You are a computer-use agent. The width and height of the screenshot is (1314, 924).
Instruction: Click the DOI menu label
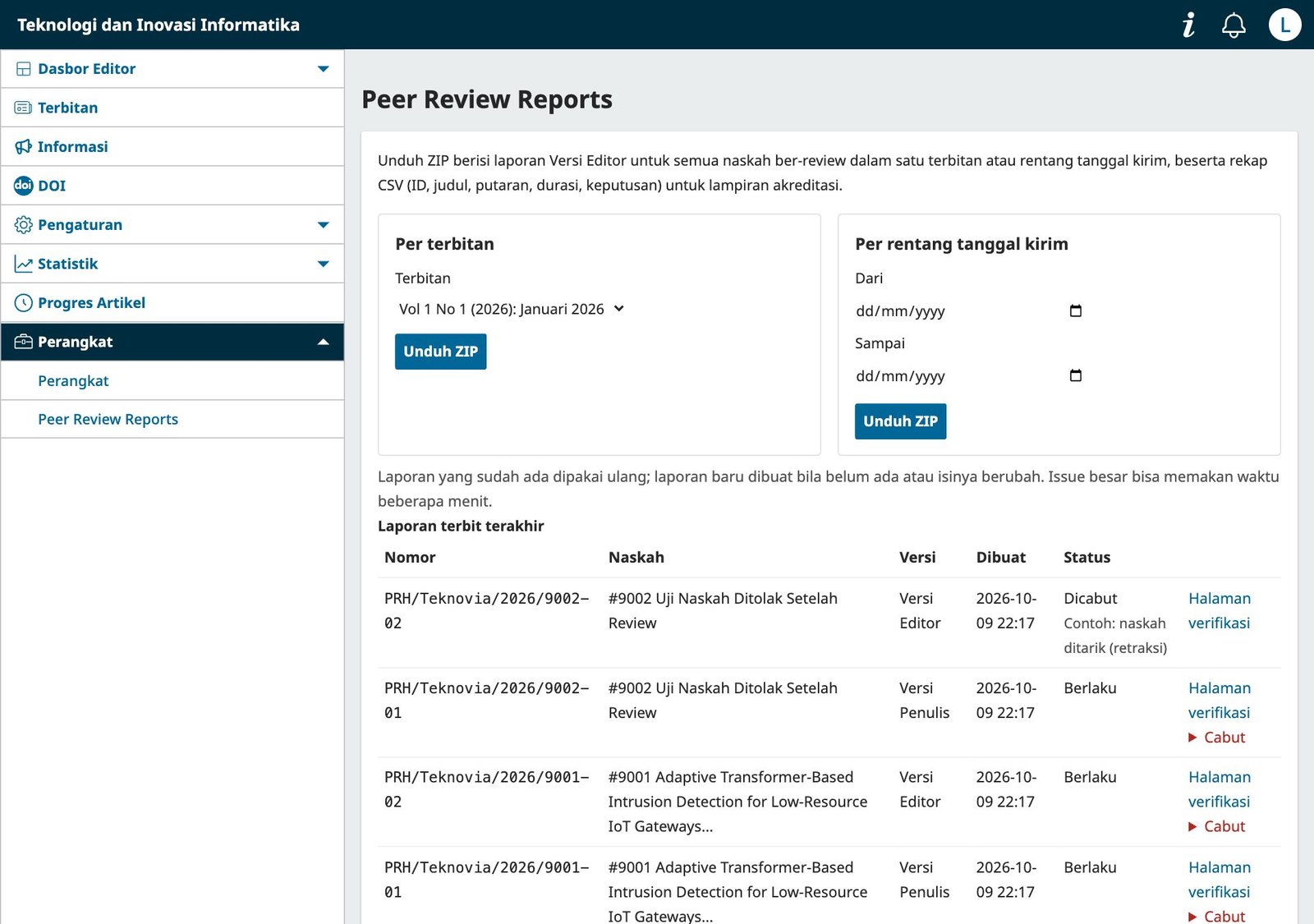click(x=52, y=186)
